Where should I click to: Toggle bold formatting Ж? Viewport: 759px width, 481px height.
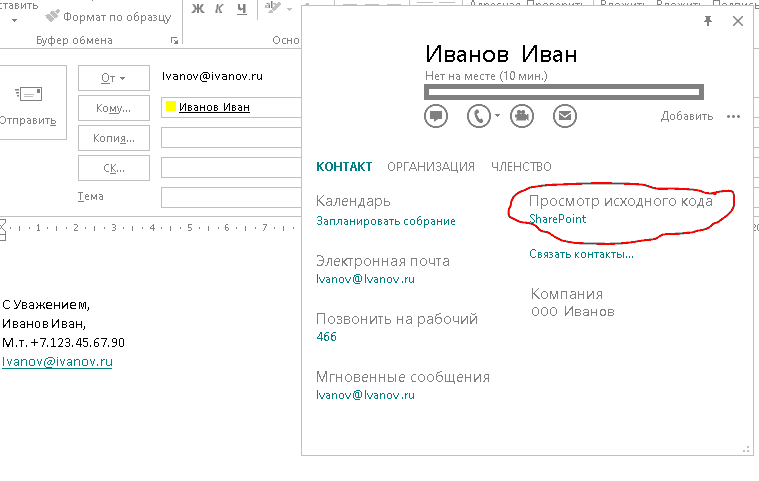click(197, 9)
